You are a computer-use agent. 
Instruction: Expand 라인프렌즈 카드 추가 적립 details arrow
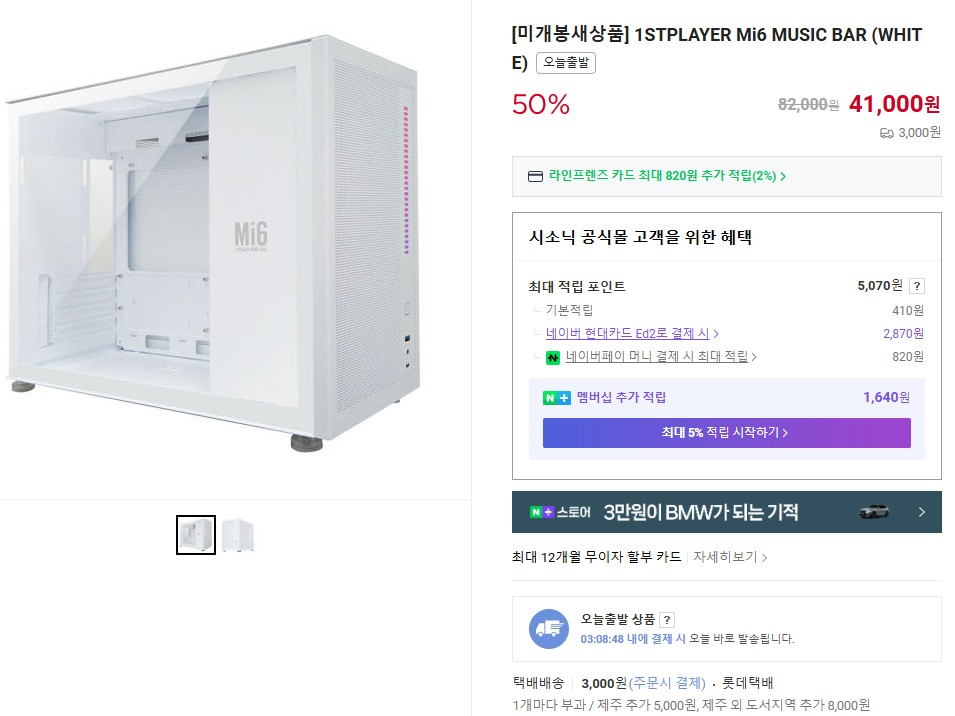click(x=783, y=177)
